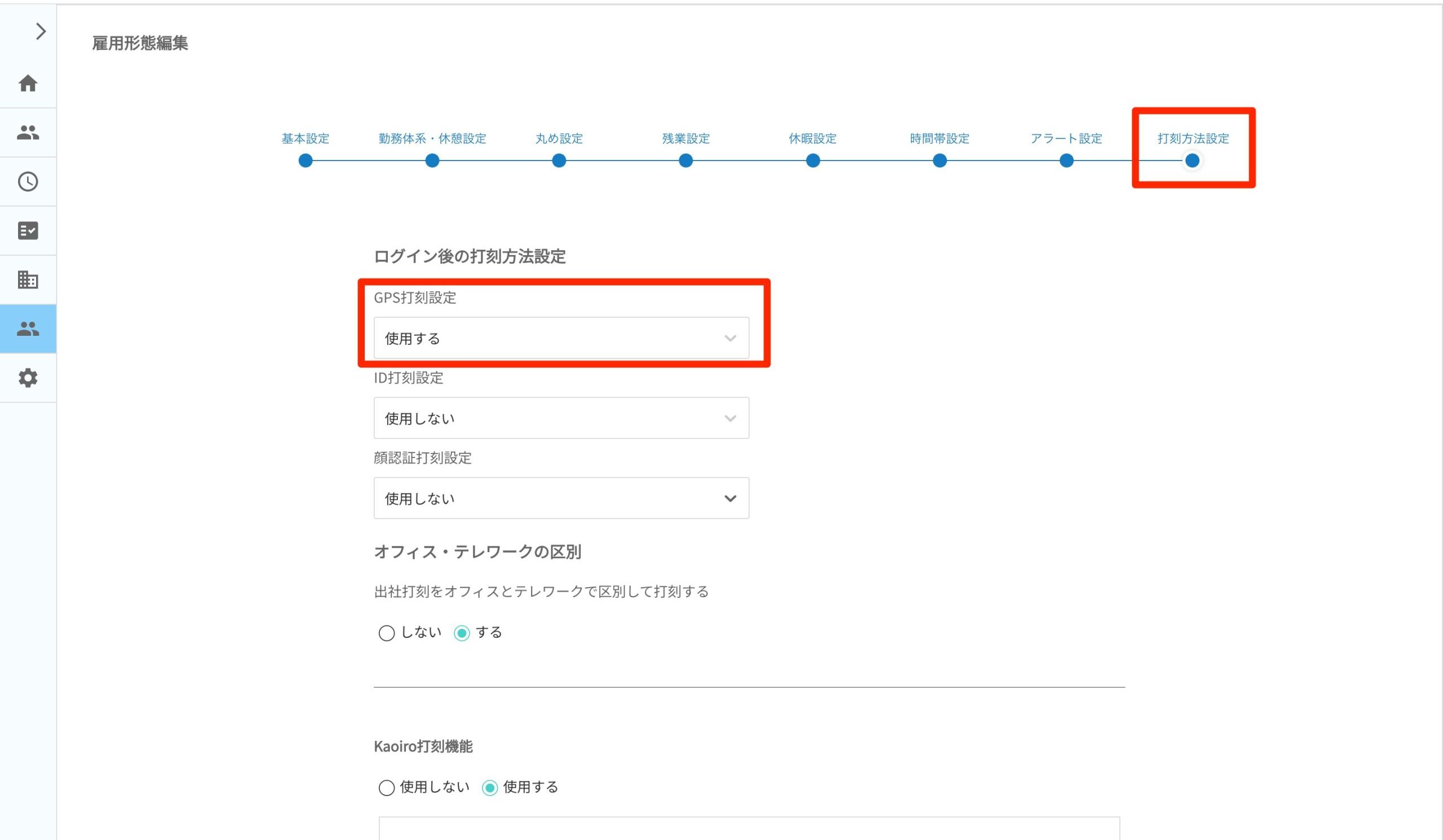Select しない for office/telework distinction
Screen dimensions: 1443x840
[x=387, y=633]
